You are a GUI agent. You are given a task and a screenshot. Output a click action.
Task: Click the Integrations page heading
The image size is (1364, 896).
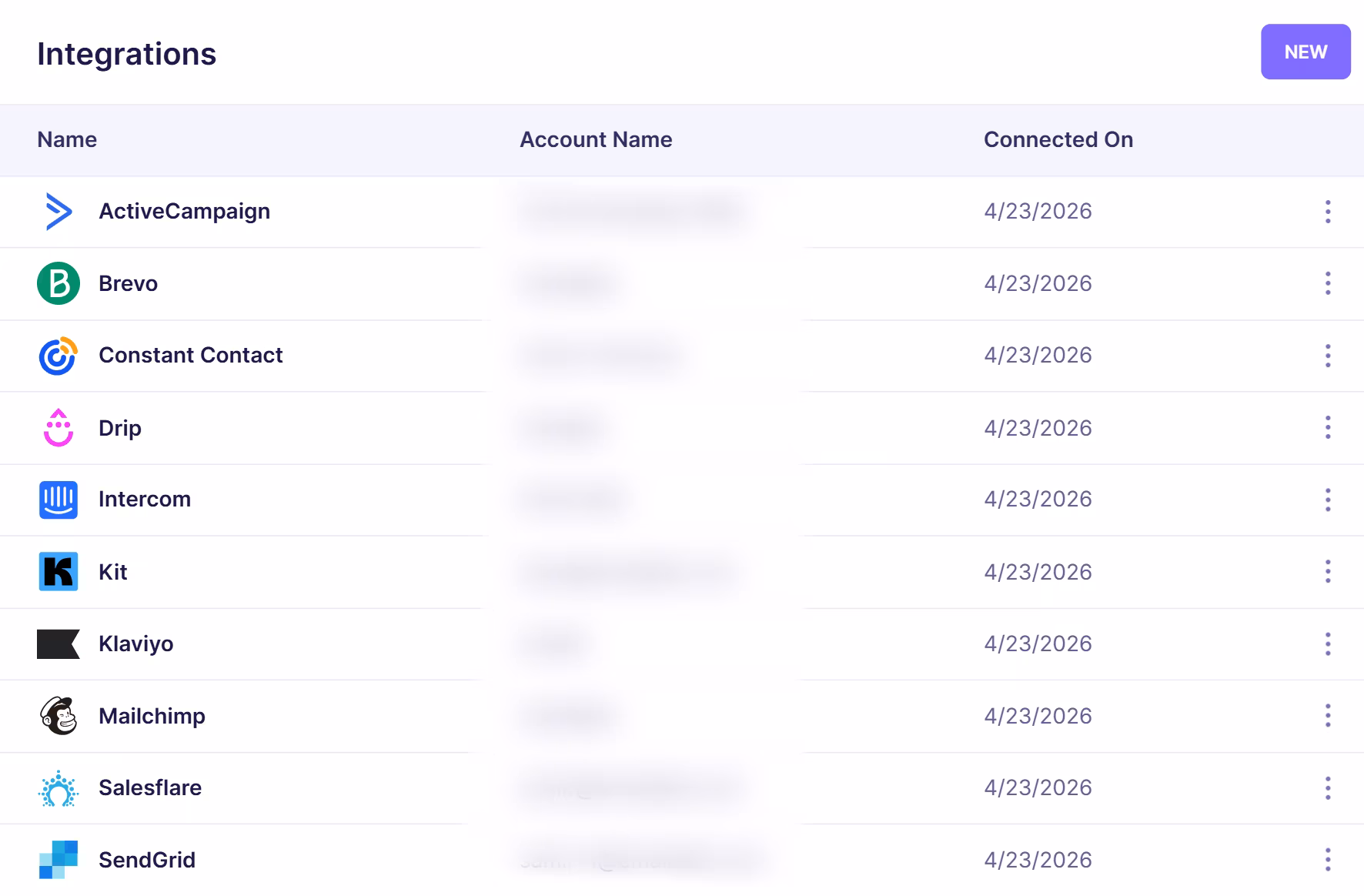[126, 55]
